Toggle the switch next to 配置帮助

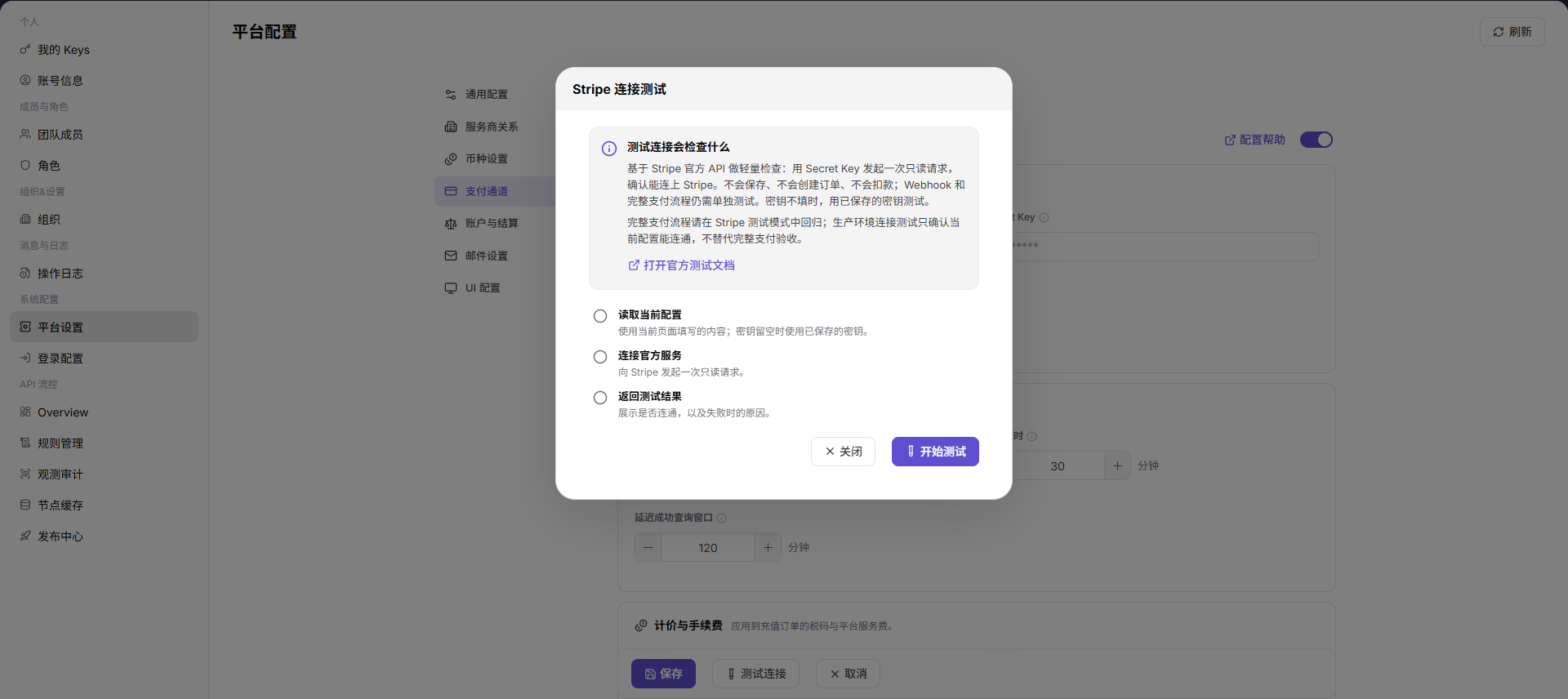coord(1316,140)
